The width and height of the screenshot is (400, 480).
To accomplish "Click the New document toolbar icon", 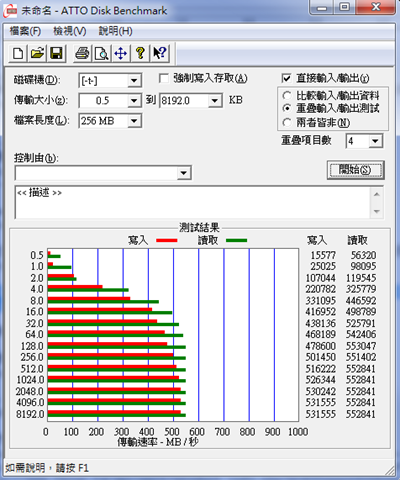I will click(18, 53).
